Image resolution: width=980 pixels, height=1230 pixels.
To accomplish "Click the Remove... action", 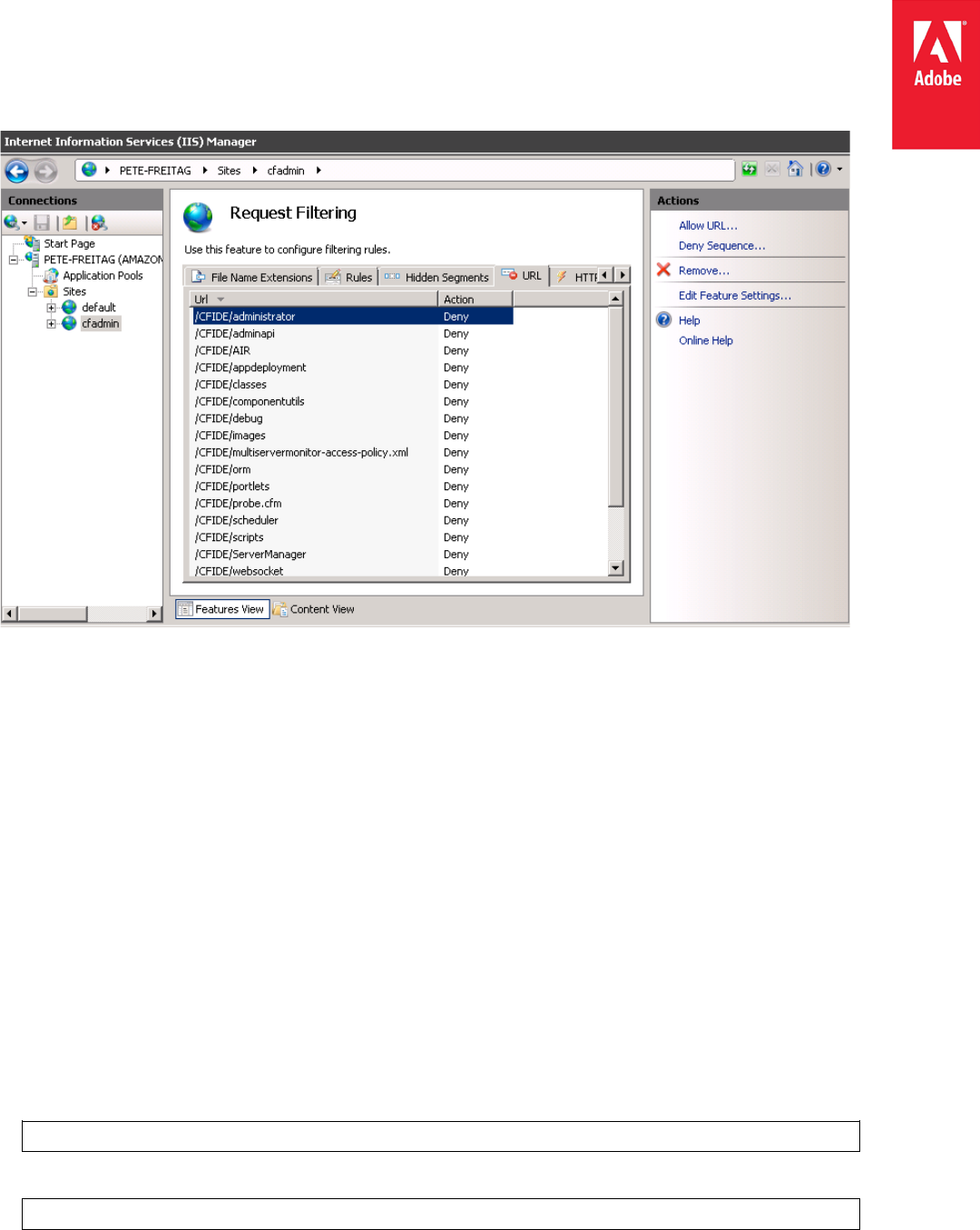I will pyautogui.click(x=703, y=271).
